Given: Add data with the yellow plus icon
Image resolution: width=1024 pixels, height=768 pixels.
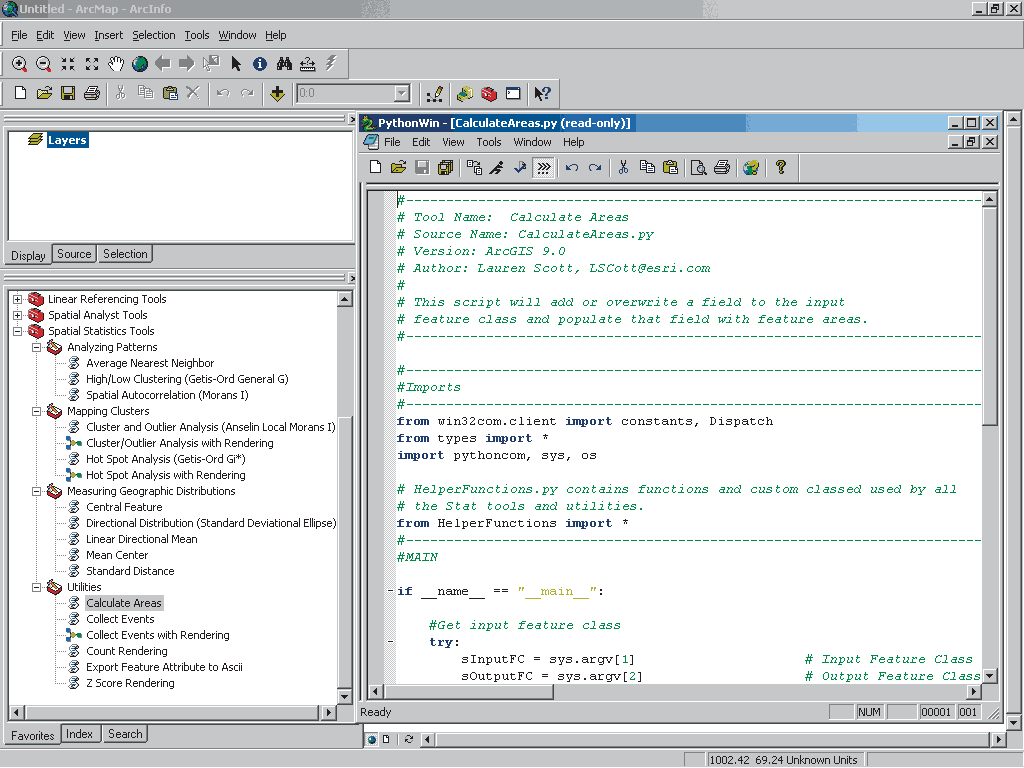Looking at the screenshot, I should (278, 93).
